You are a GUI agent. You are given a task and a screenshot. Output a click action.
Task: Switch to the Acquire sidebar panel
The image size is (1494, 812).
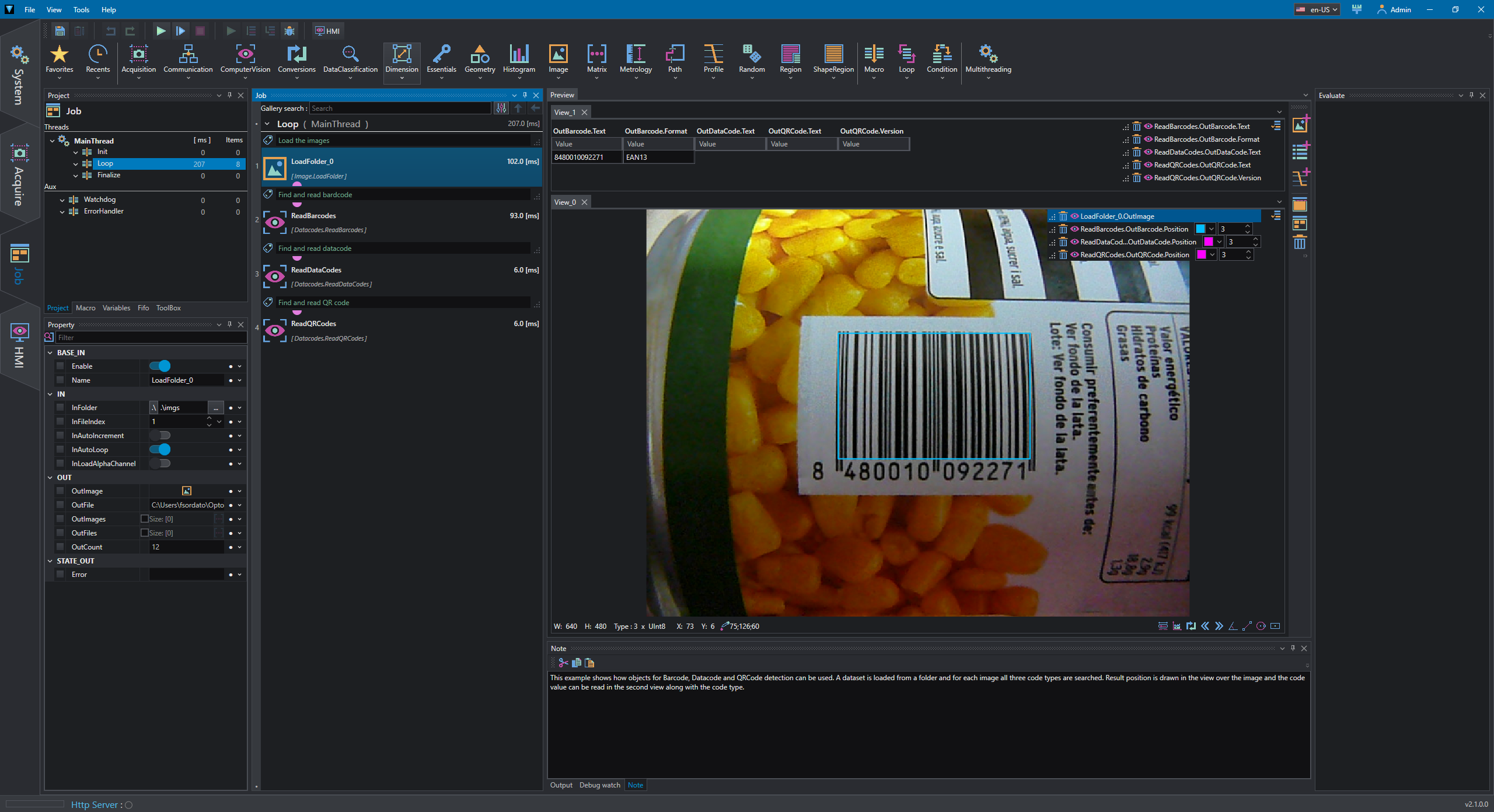point(19,175)
